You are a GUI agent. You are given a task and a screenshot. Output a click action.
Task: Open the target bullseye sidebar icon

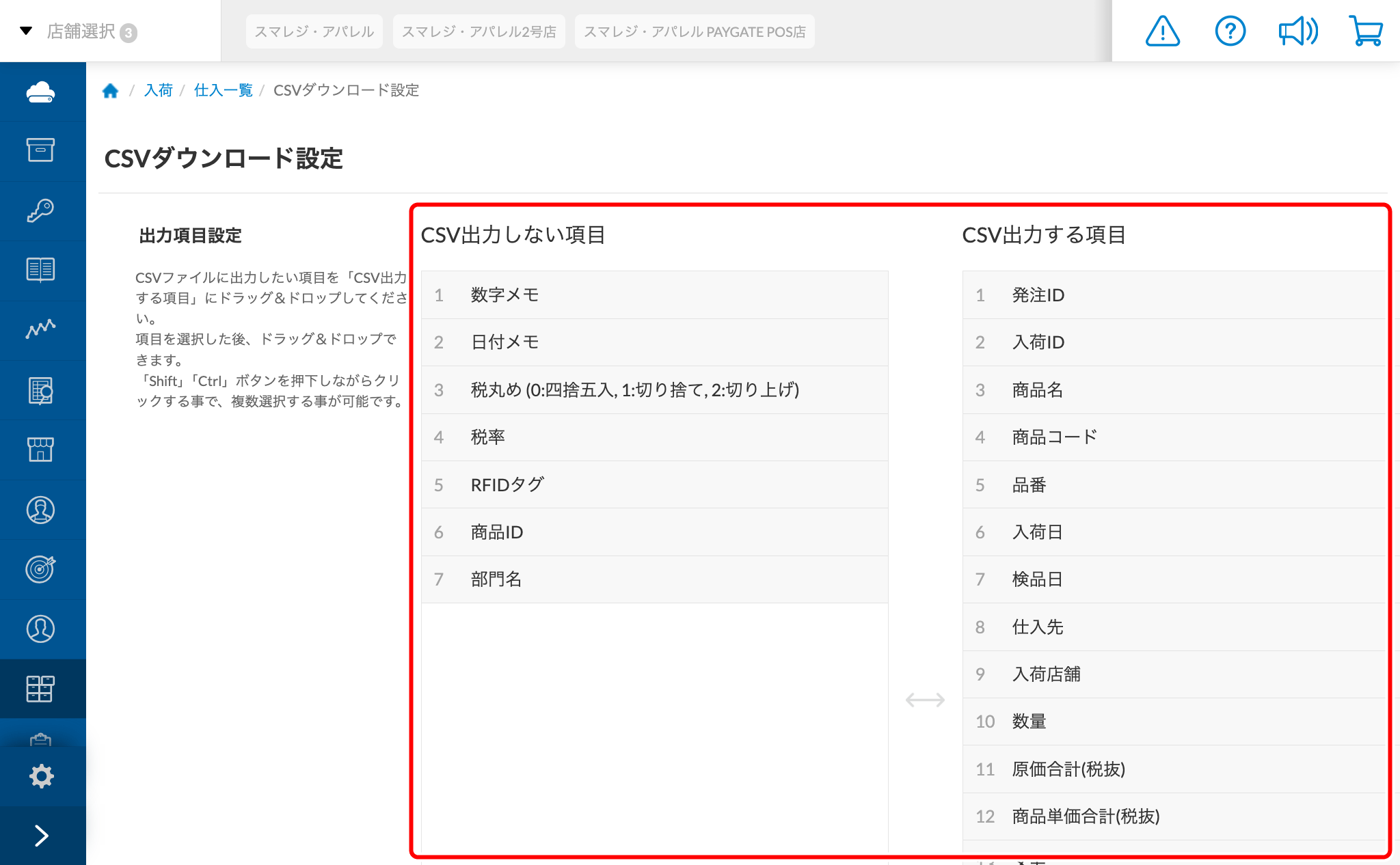40,569
